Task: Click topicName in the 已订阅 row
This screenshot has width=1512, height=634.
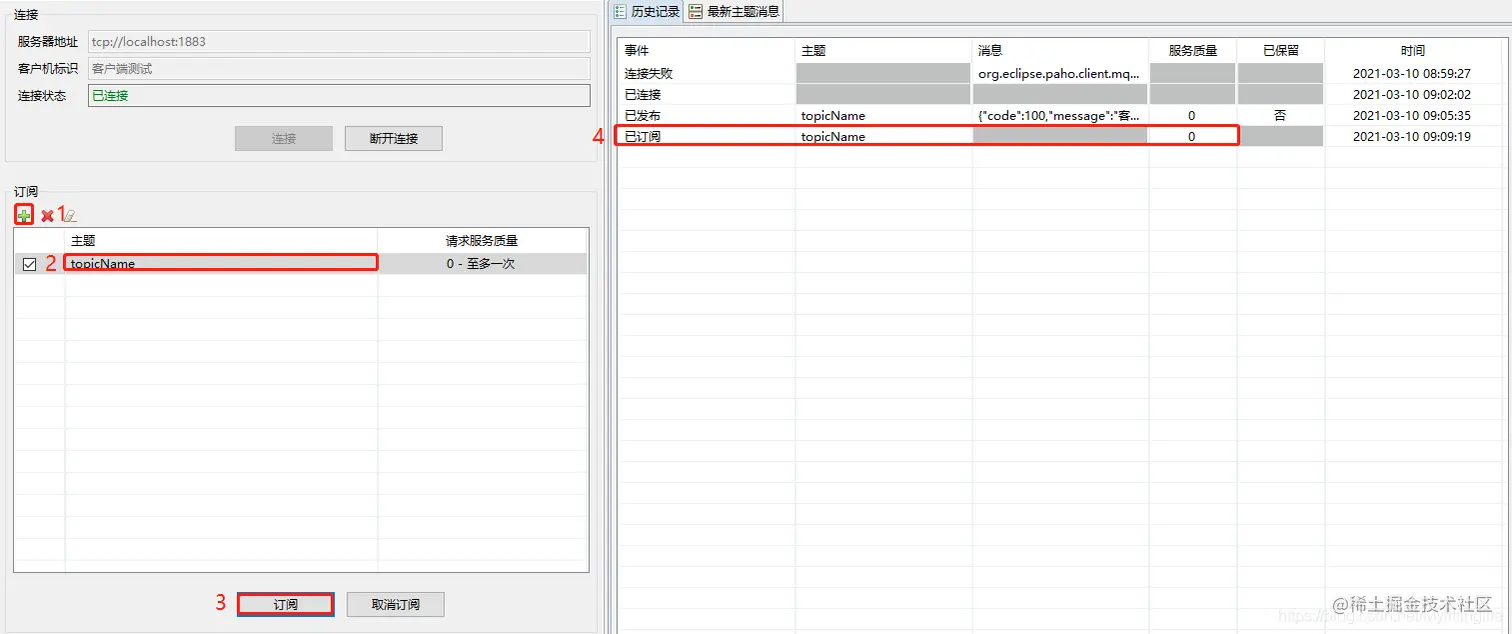Action: (x=833, y=137)
